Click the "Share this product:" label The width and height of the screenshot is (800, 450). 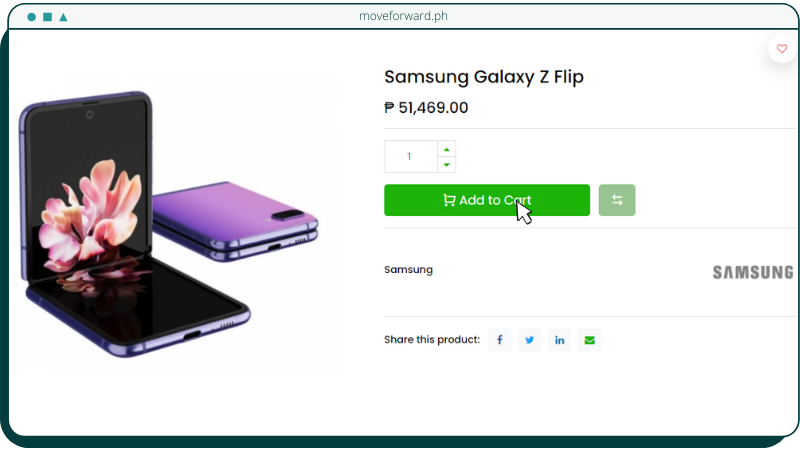(x=432, y=340)
